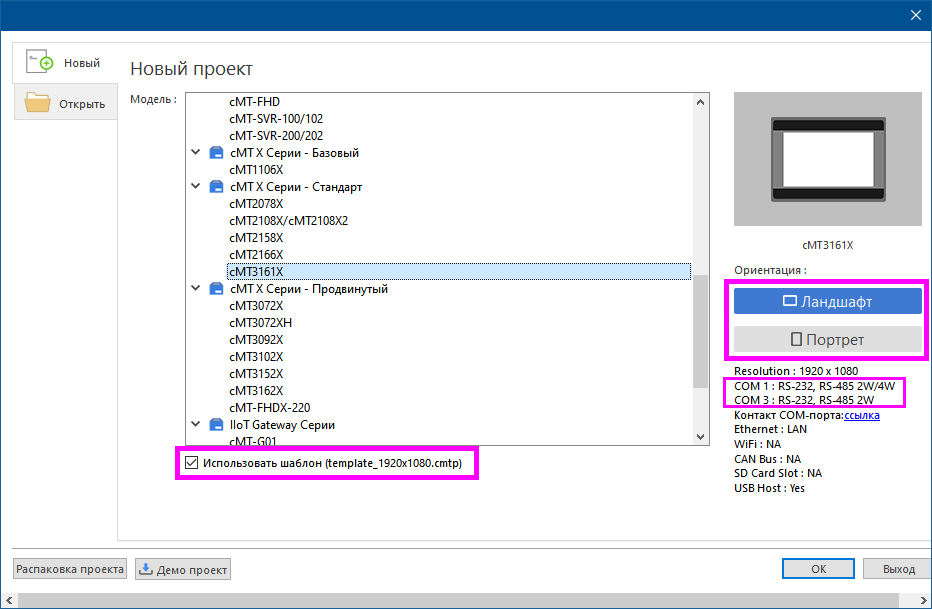This screenshot has width=932, height=609.
Task: Click the cMT3161X device preview image
Action: click(x=827, y=159)
